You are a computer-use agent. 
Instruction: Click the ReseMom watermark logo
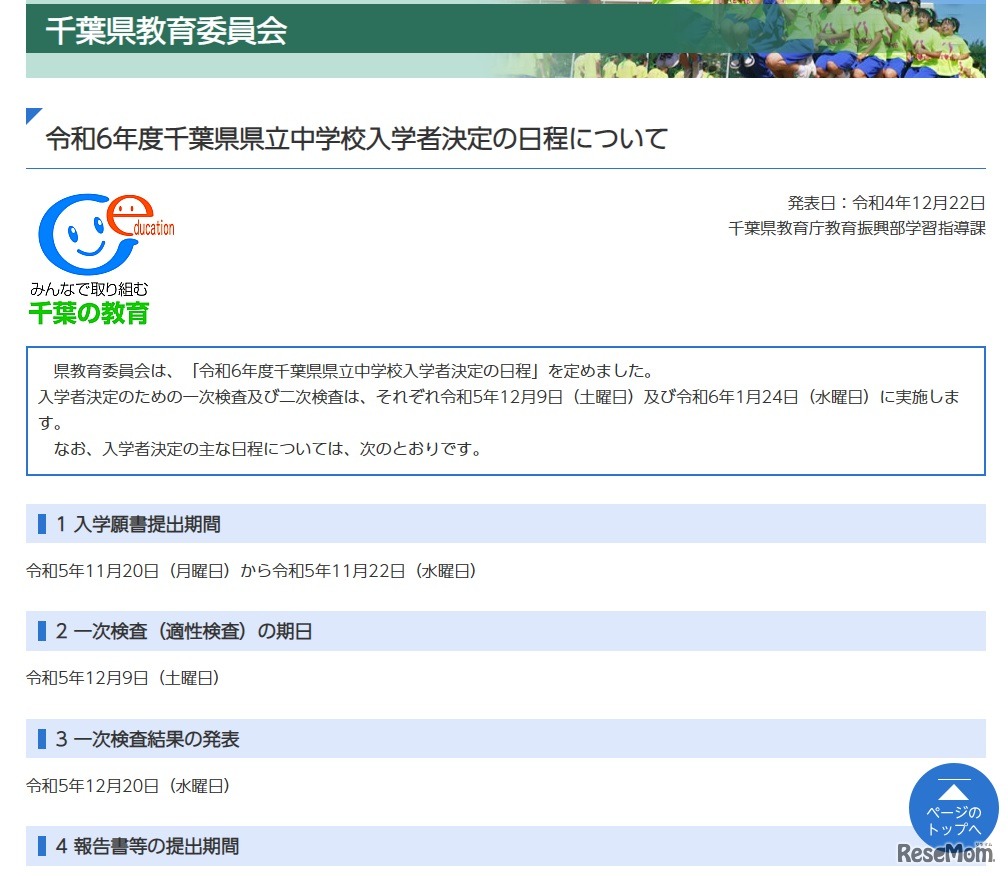tap(944, 854)
